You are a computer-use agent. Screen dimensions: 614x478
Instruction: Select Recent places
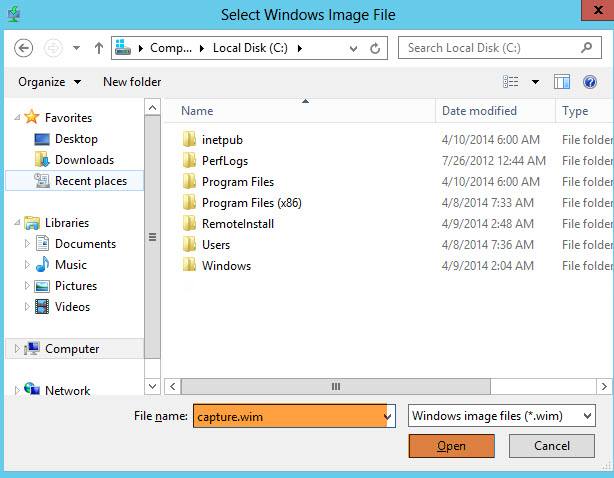click(x=75, y=181)
